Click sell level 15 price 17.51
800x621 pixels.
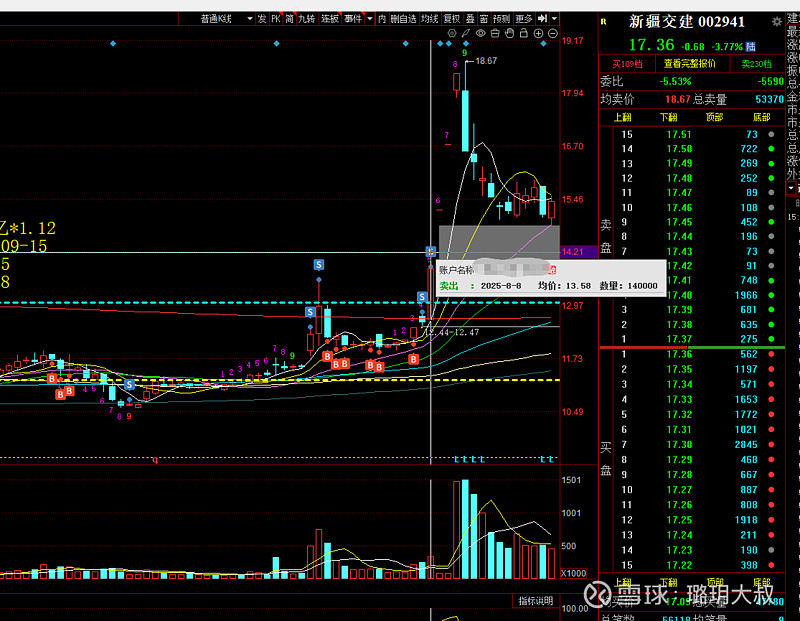pyautogui.click(x=679, y=134)
